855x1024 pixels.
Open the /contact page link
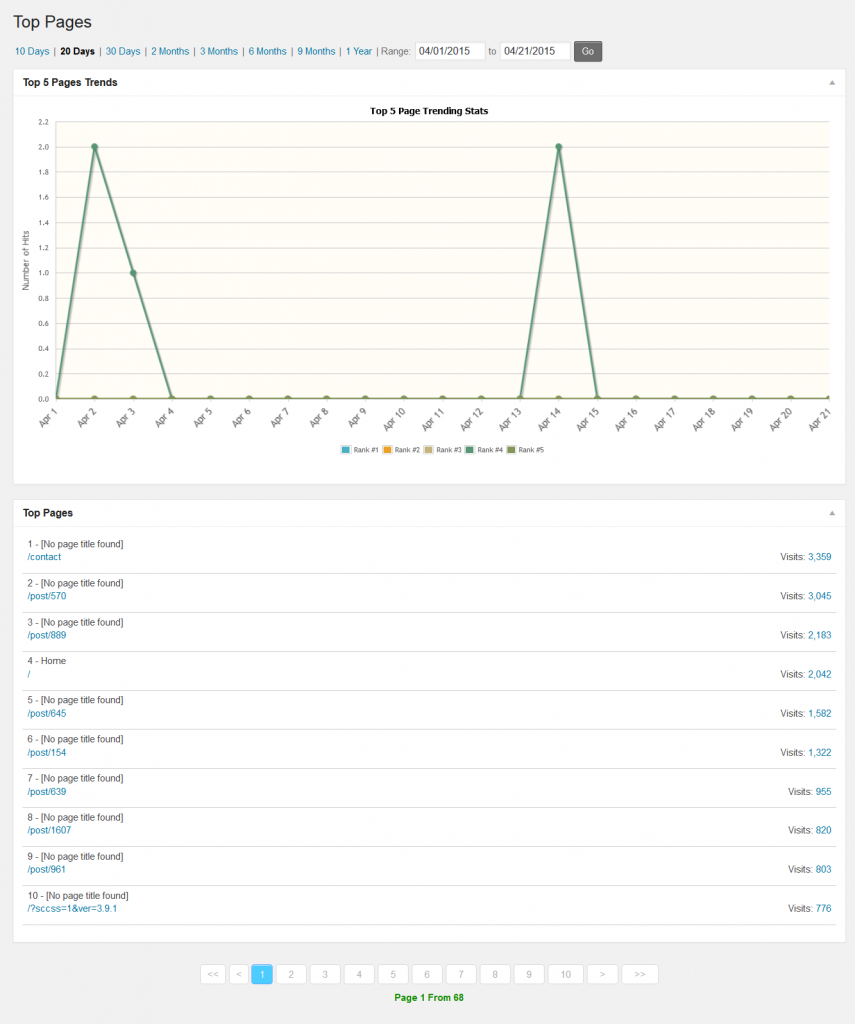[44, 557]
